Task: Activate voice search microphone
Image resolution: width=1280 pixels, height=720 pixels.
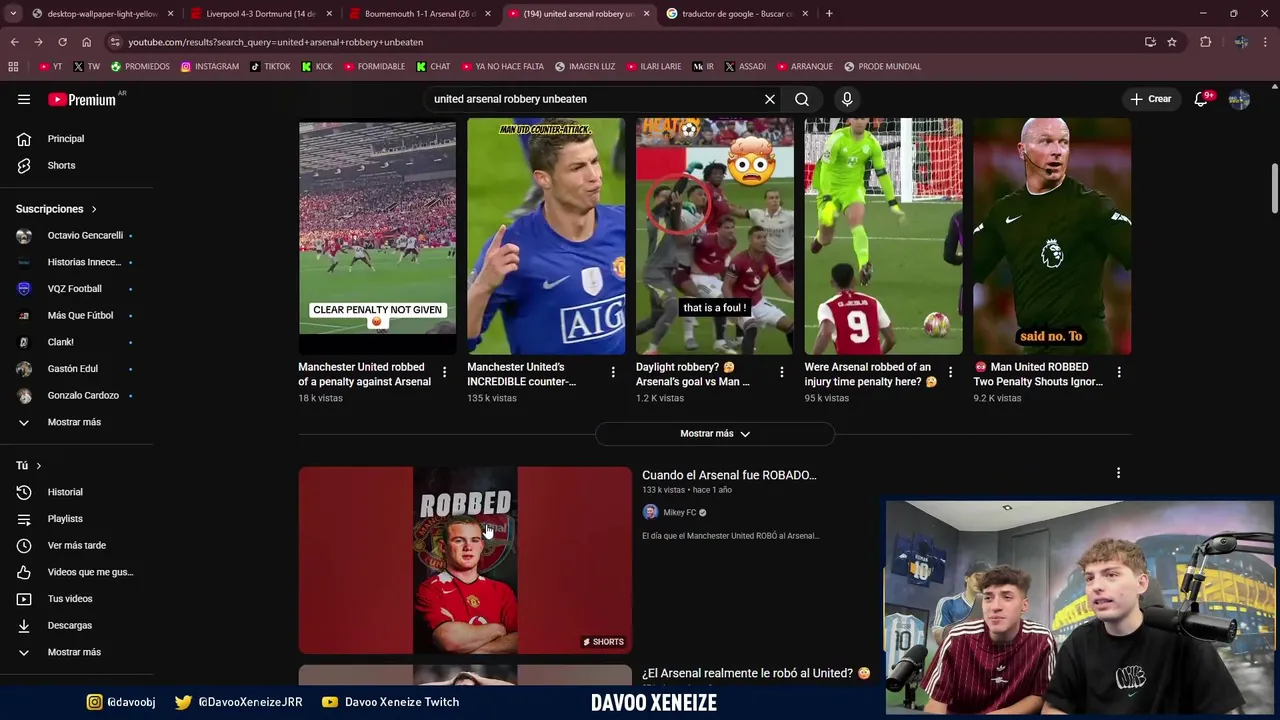Action: [x=847, y=99]
